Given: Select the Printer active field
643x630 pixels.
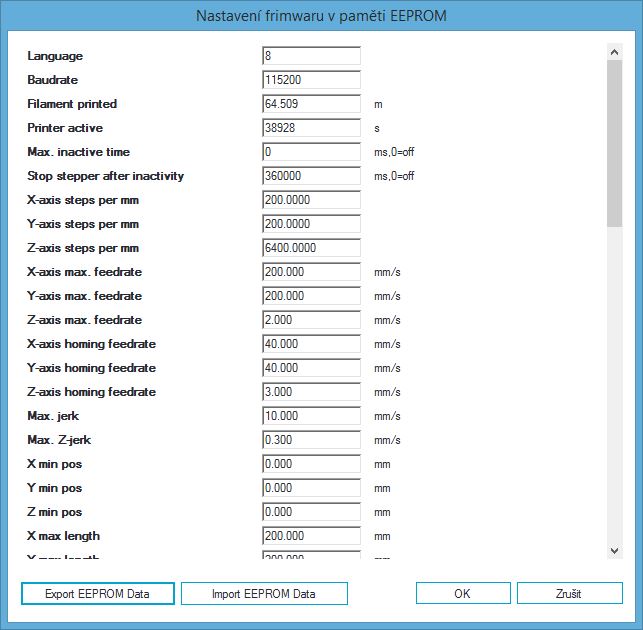Looking at the screenshot, I should (x=311, y=128).
